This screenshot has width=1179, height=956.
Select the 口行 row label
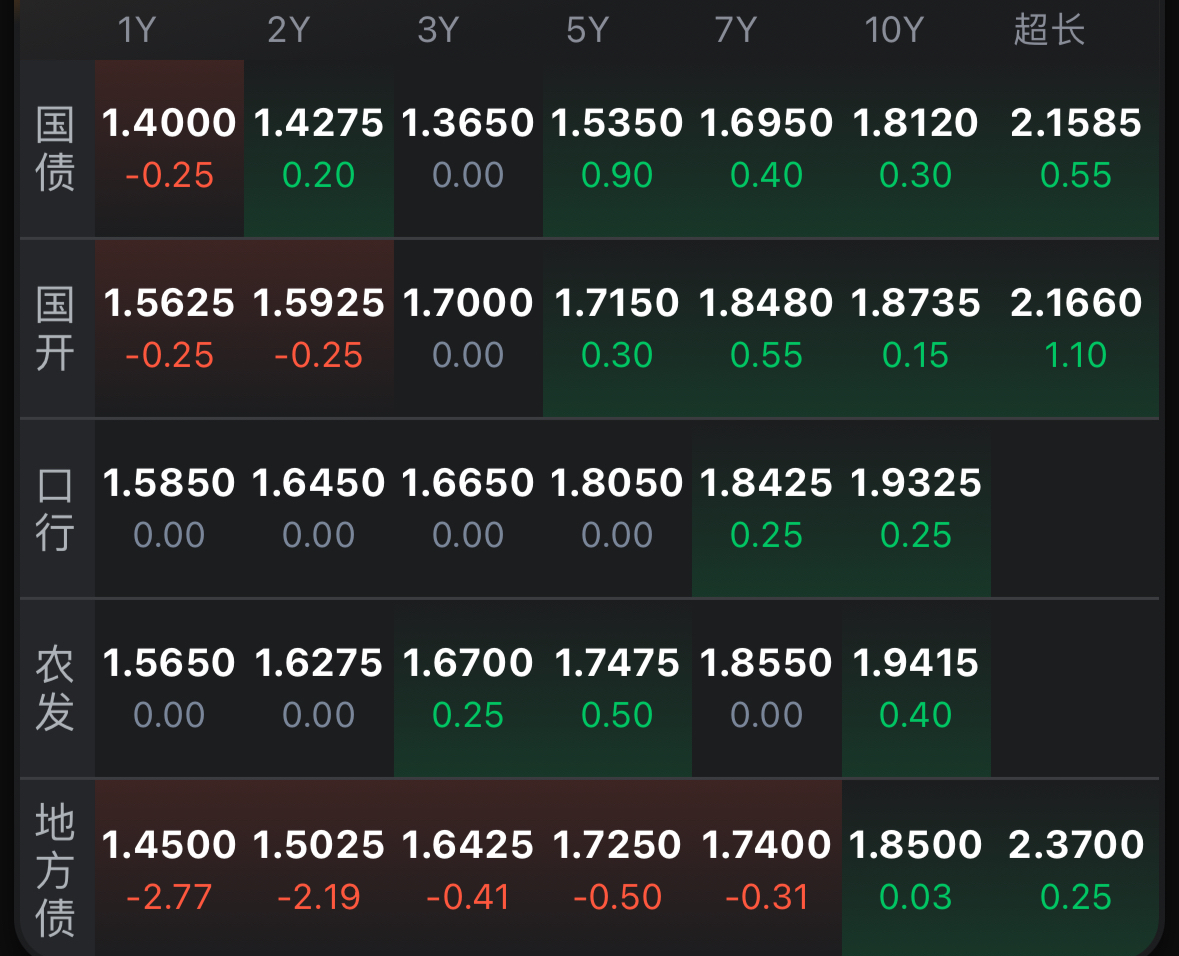pyautogui.click(x=56, y=509)
